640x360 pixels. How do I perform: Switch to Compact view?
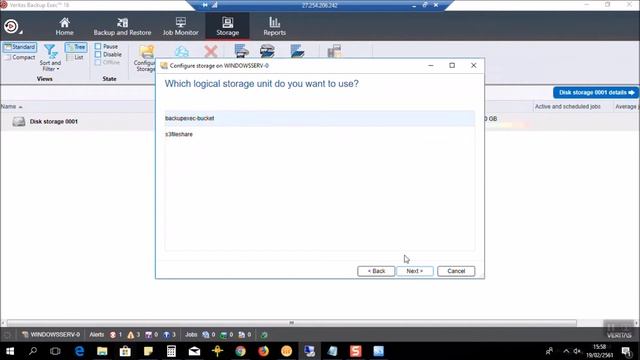pyautogui.click(x=20, y=58)
